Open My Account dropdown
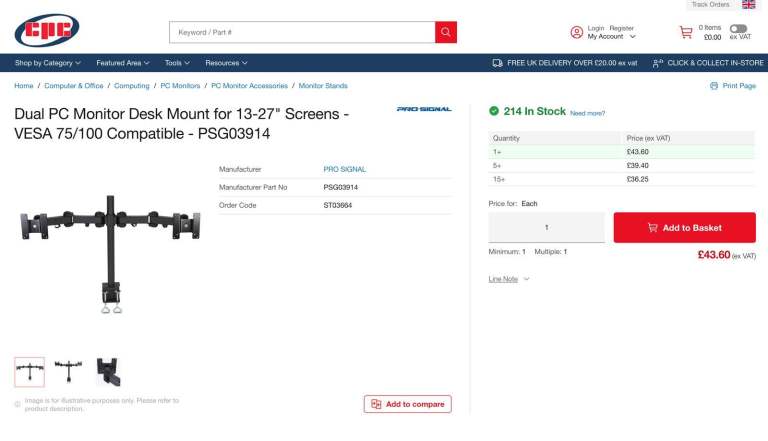 pyautogui.click(x=611, y=37)
